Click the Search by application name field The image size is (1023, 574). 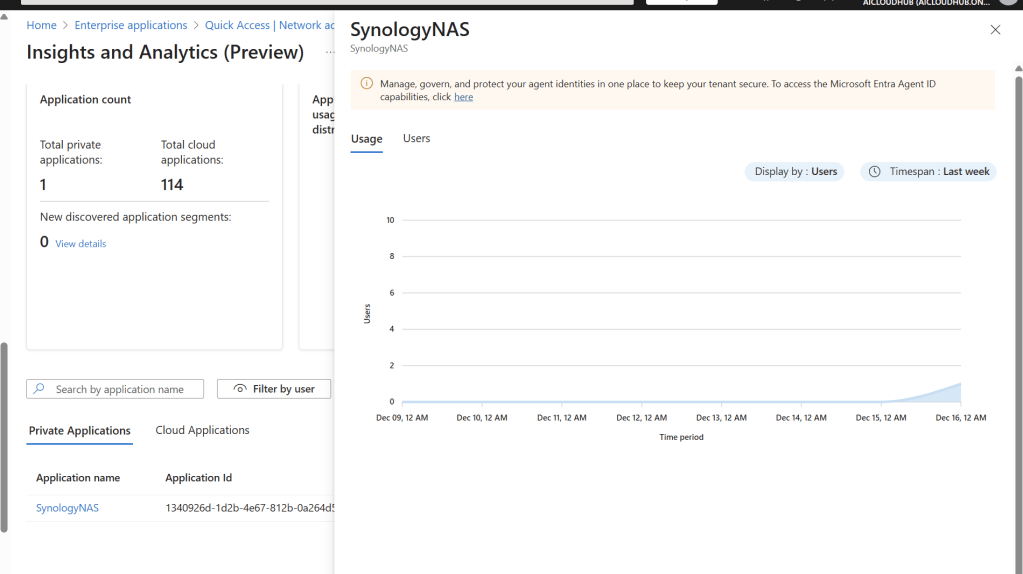pyautogui.click(x=120, y=389)
